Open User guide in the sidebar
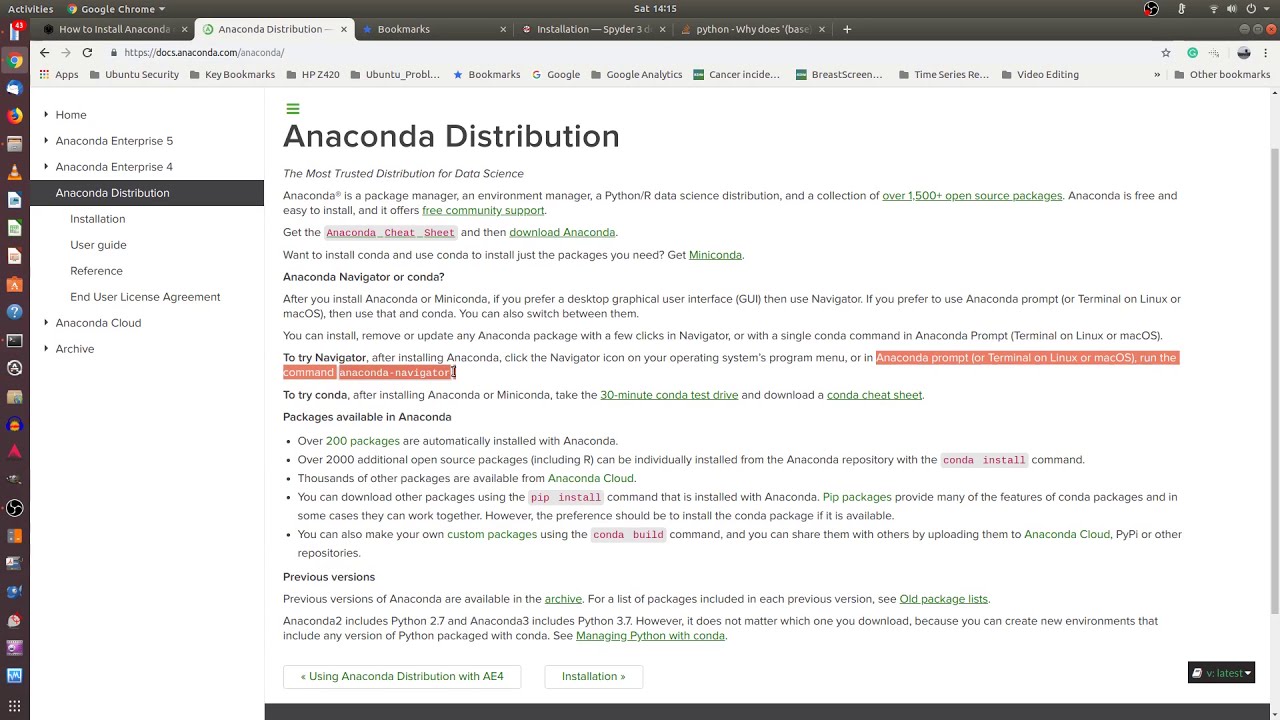This screenshot has height=720, width=1280. coord(98,245)
